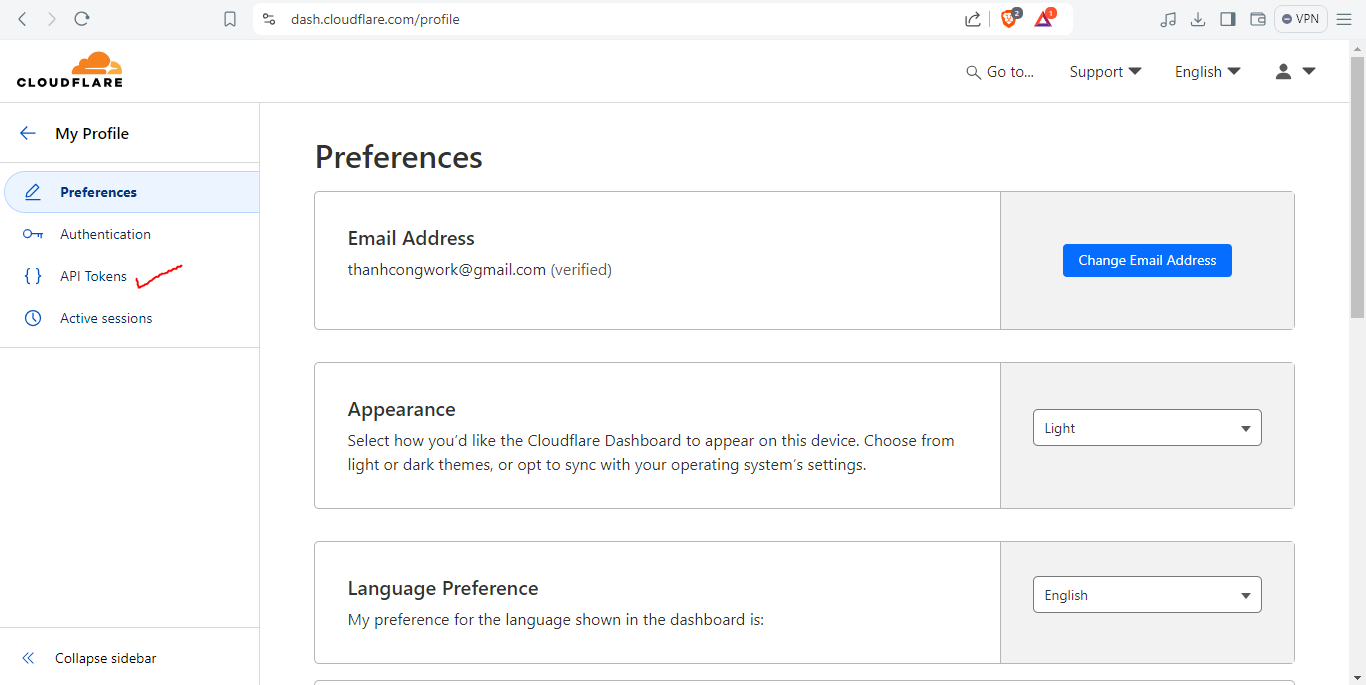Click the share icon in the address bar
This screenshot has height=685, width=1366.
click(973, 19)
